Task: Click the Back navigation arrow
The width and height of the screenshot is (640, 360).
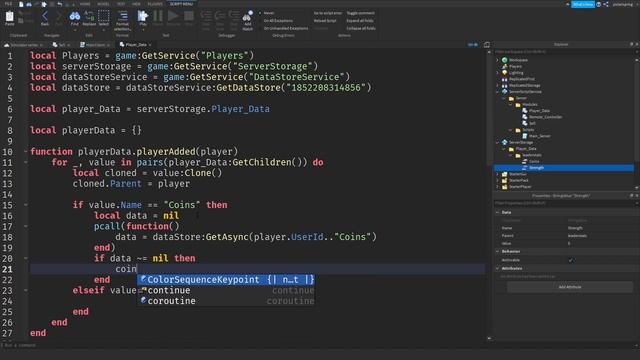Action: [x=45, y=17]
